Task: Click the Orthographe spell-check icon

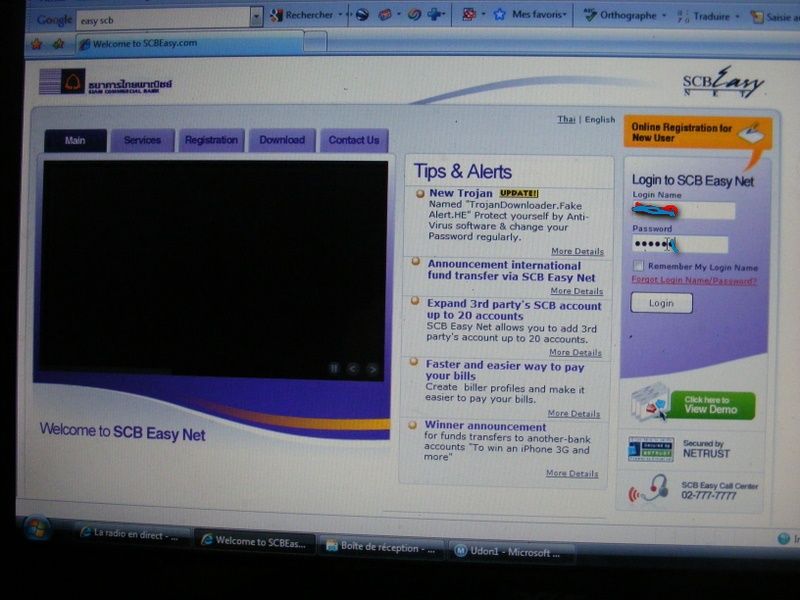Action: tap(590, 16)
